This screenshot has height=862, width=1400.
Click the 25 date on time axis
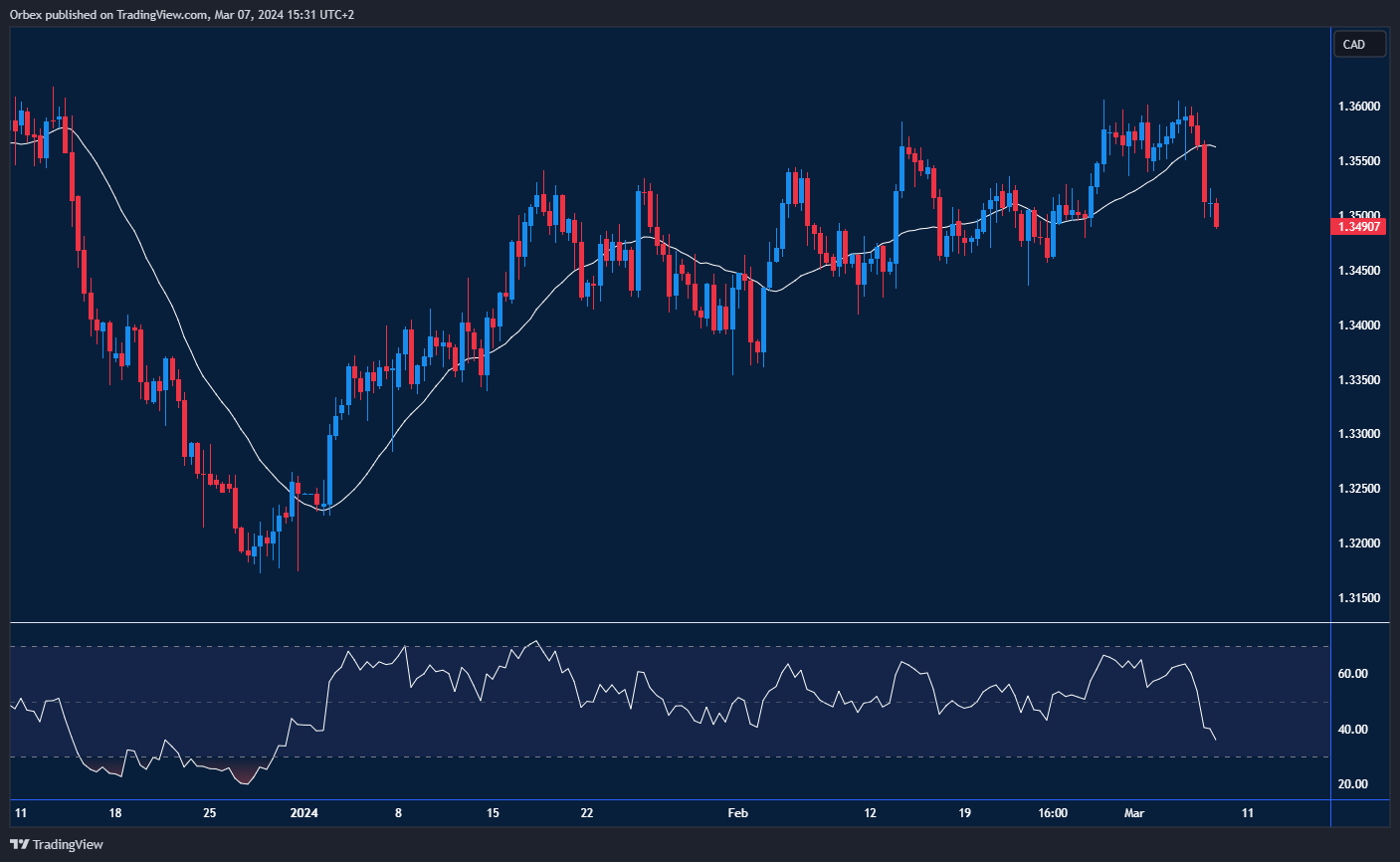tap(210, 813)
